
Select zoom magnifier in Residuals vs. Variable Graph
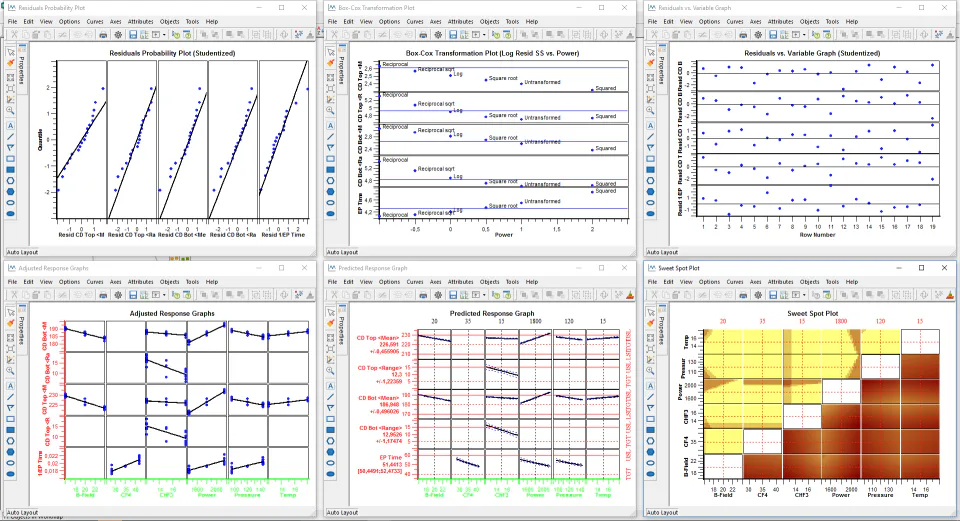point(651,110)
